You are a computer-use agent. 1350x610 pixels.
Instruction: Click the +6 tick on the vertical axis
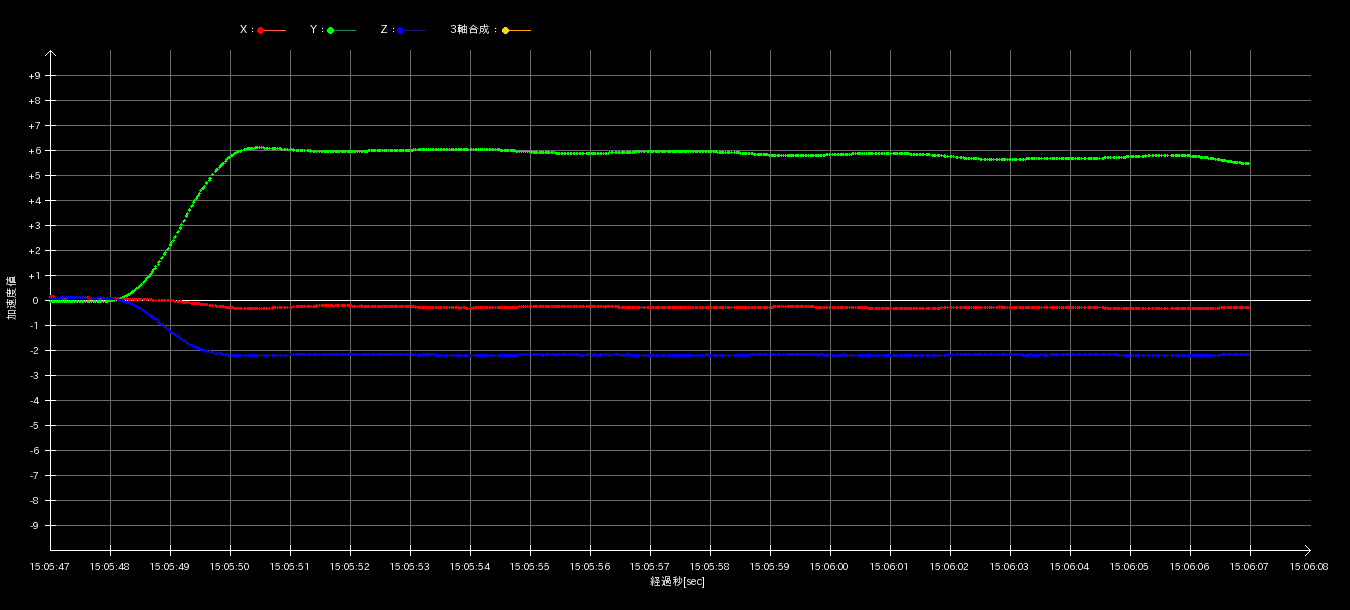pos(35,151)
